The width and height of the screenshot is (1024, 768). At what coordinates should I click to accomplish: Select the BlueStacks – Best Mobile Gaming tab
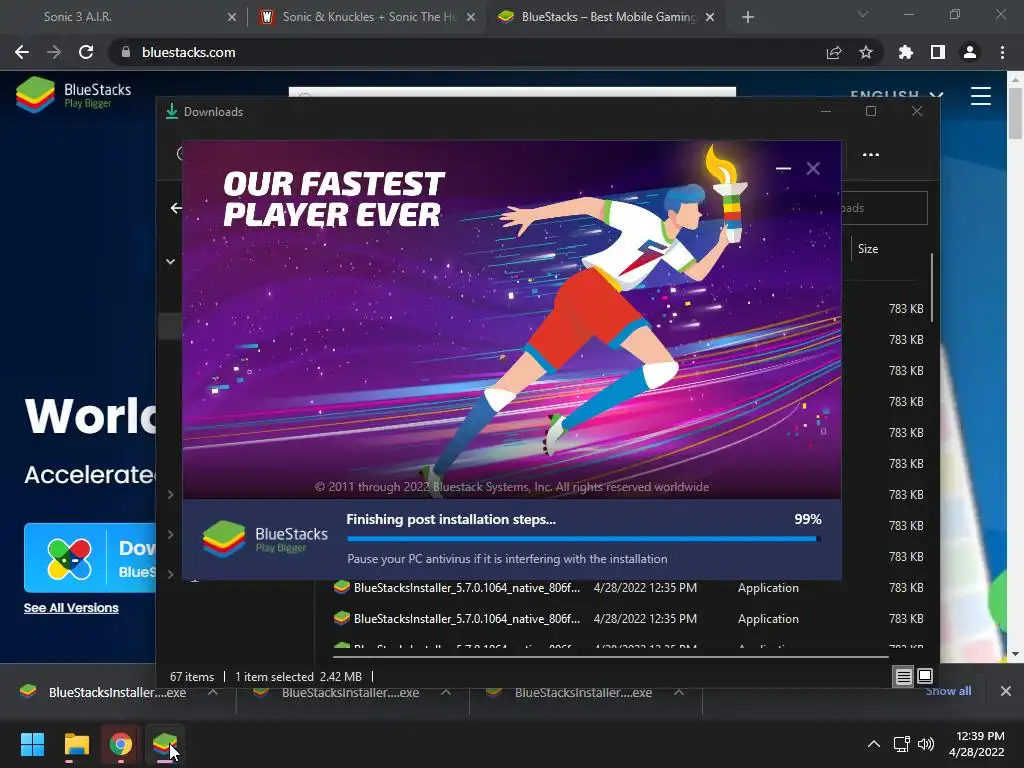tap(606, 17)
